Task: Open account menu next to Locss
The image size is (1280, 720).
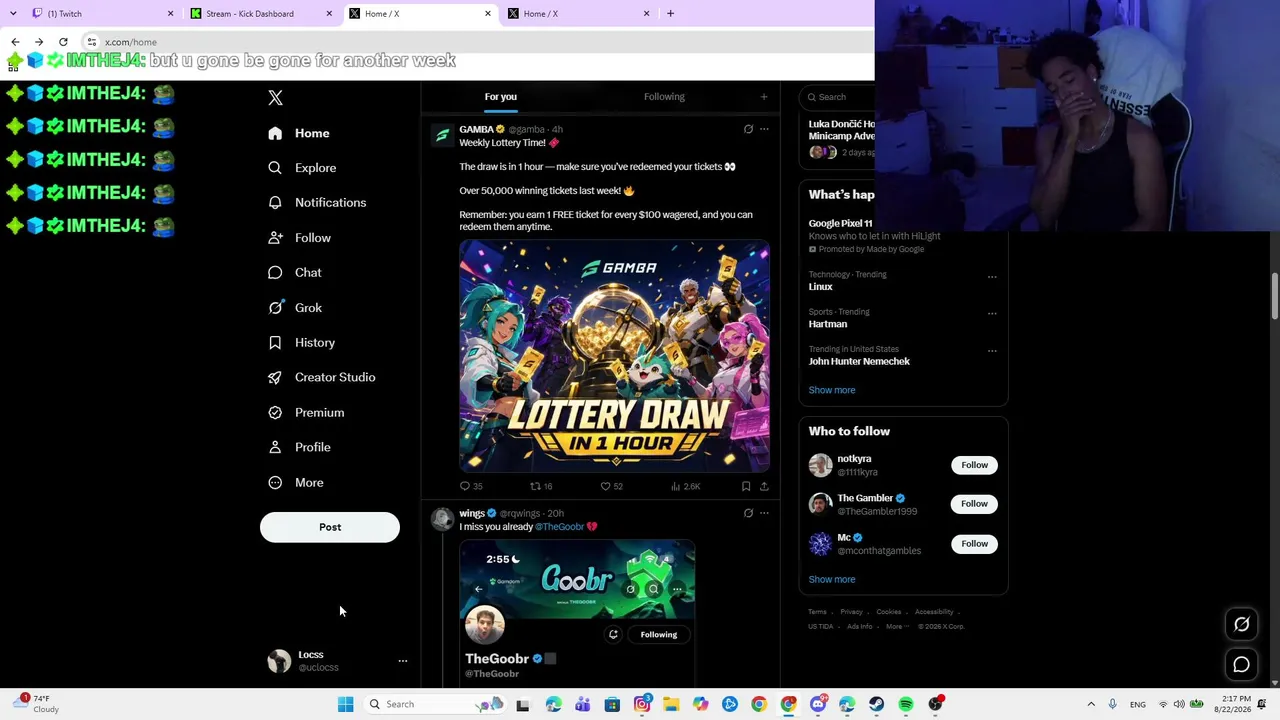Action: click(x=403, y=661)
